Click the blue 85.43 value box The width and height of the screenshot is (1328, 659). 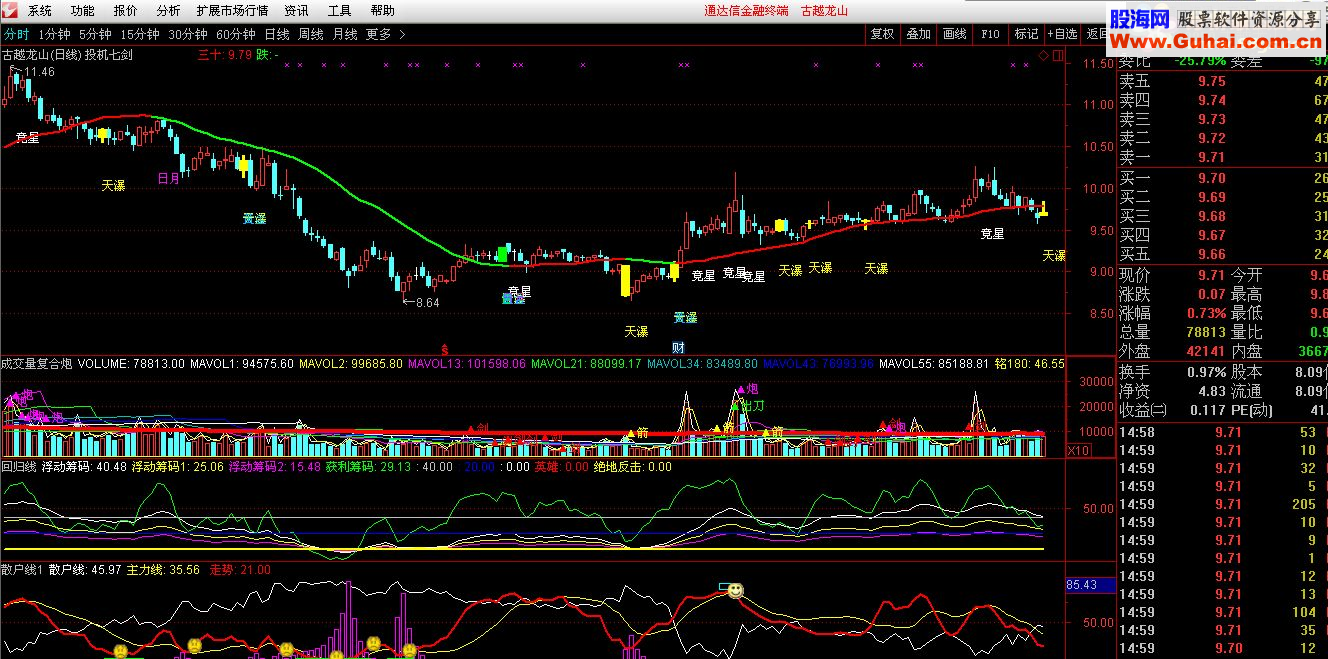1090,585
